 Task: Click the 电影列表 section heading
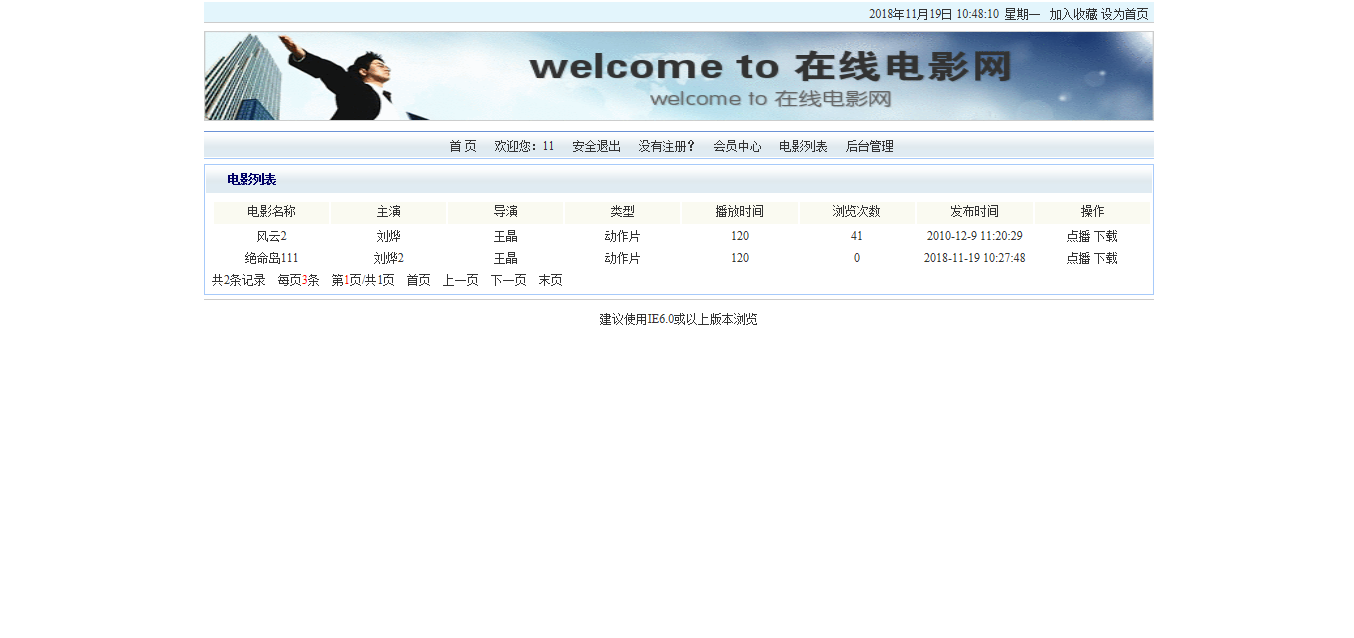252,180
